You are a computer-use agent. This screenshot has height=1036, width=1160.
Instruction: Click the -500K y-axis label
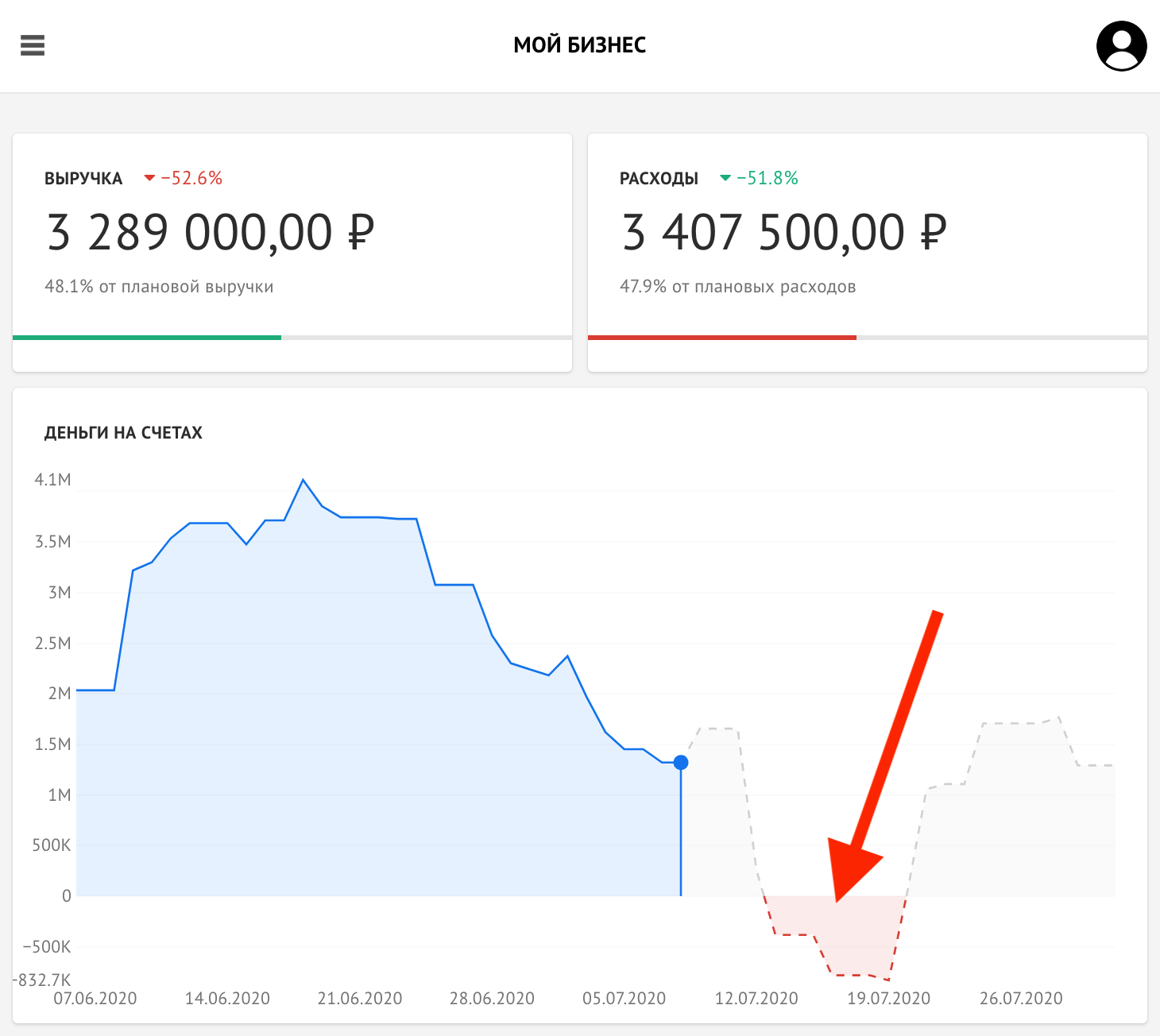47,947
